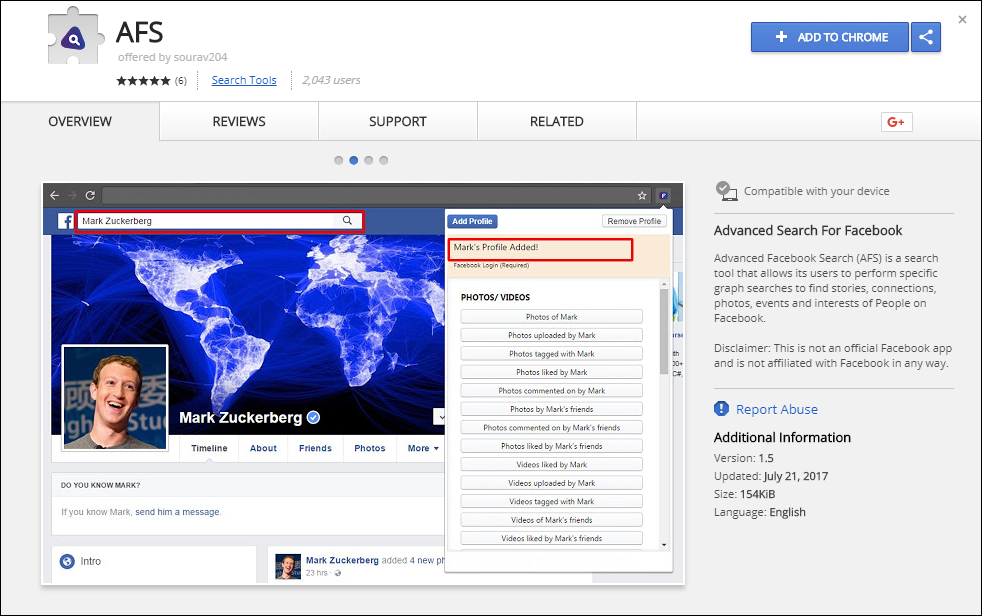The height and width of the screenshot is (616, 982).
Task: Click Mark Zuckerberg's profile picture
Action: coord(115,398)
